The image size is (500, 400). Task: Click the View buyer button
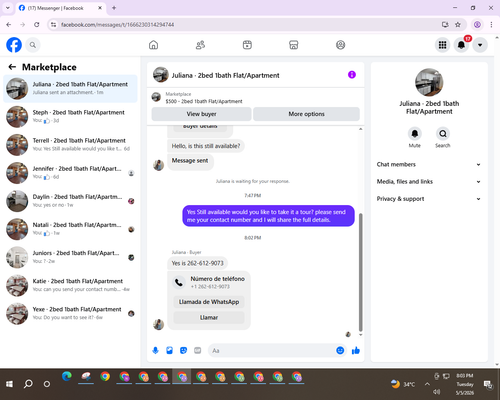[x=201, y=114]
